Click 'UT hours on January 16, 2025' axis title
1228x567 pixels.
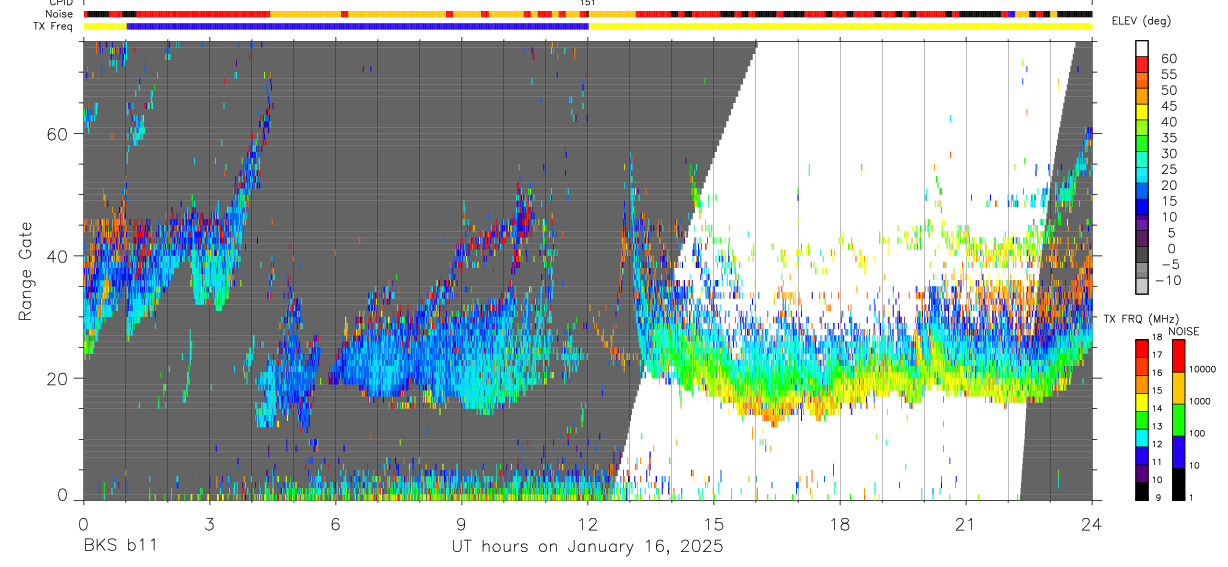588,547
